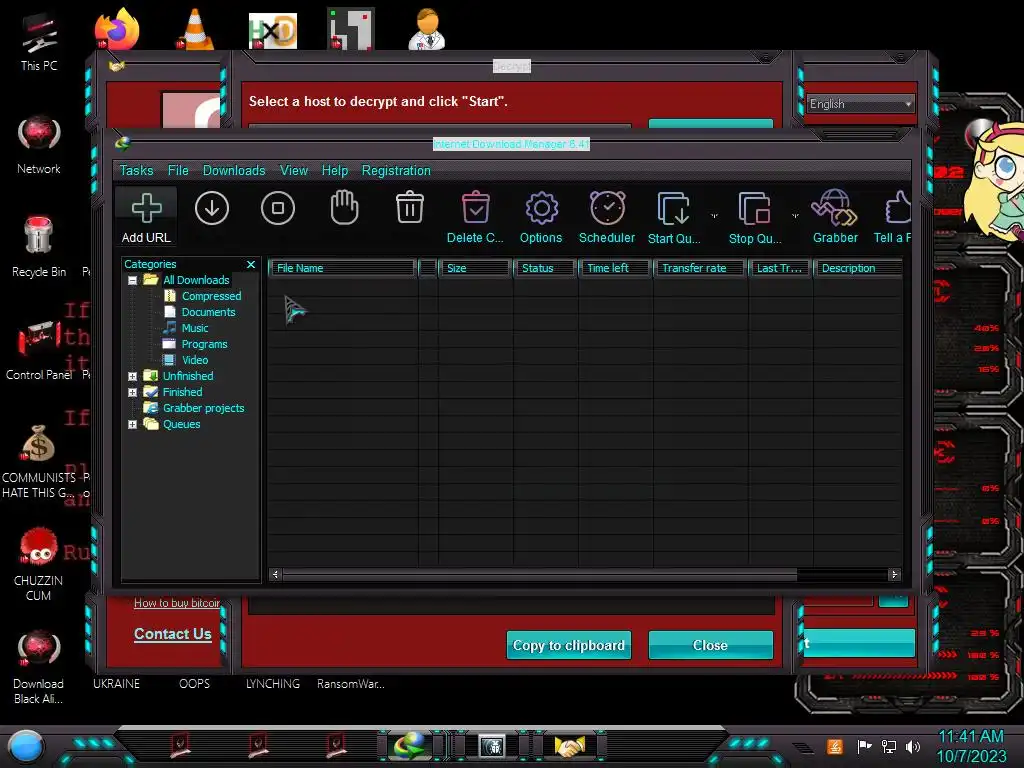Click the horizontal scrollbar right arrow
The width and height of the screenshot is (1024, 768).
point(894,575)
